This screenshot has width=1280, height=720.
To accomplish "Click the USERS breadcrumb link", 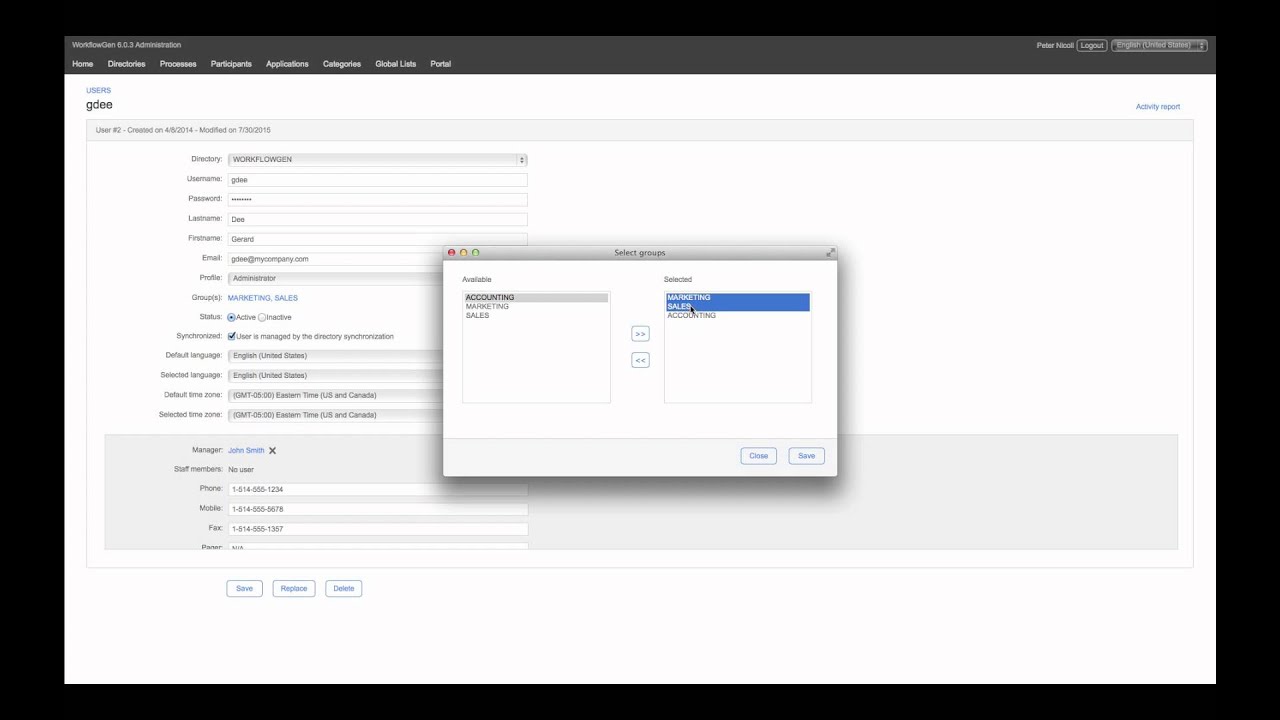I will tap(99, 91).
